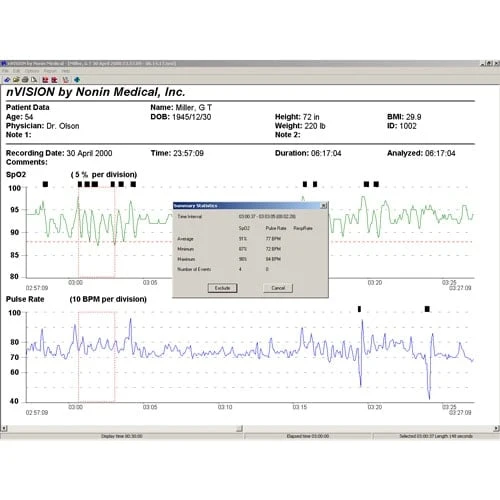Open the Edit menu
This screenshot has height=500, width=500.
(17, 71)
